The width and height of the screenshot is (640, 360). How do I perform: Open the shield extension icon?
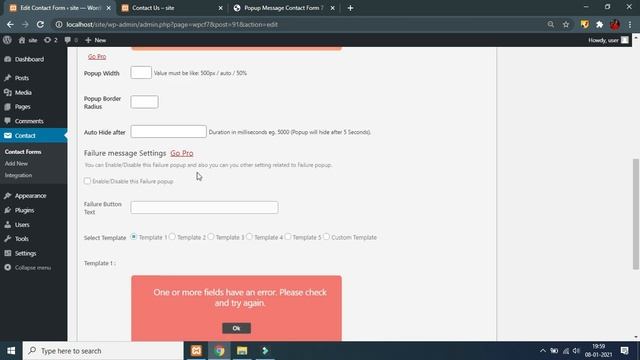click(x=584, y=24)
